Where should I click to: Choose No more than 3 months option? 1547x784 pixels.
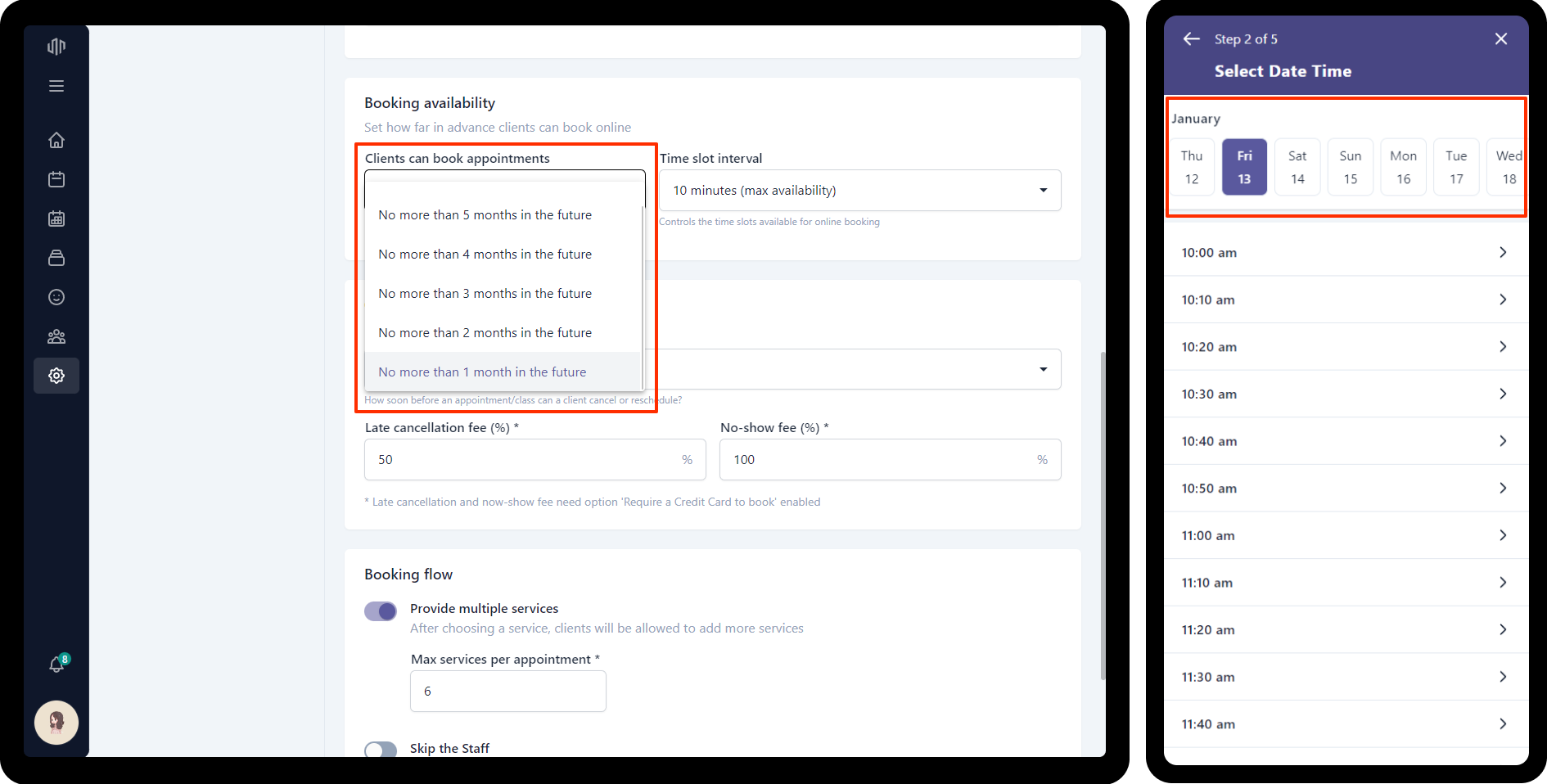click(485, 294)
